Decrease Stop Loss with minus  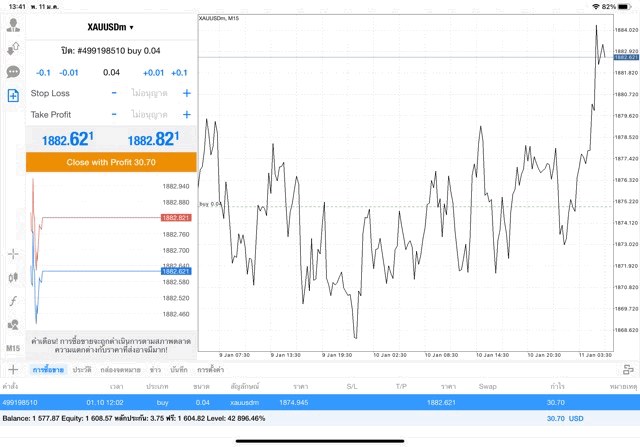114,93
